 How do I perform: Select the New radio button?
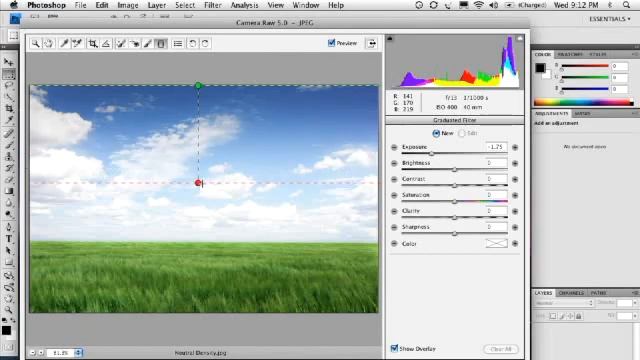pyautogui.click(x=436, y=133)
